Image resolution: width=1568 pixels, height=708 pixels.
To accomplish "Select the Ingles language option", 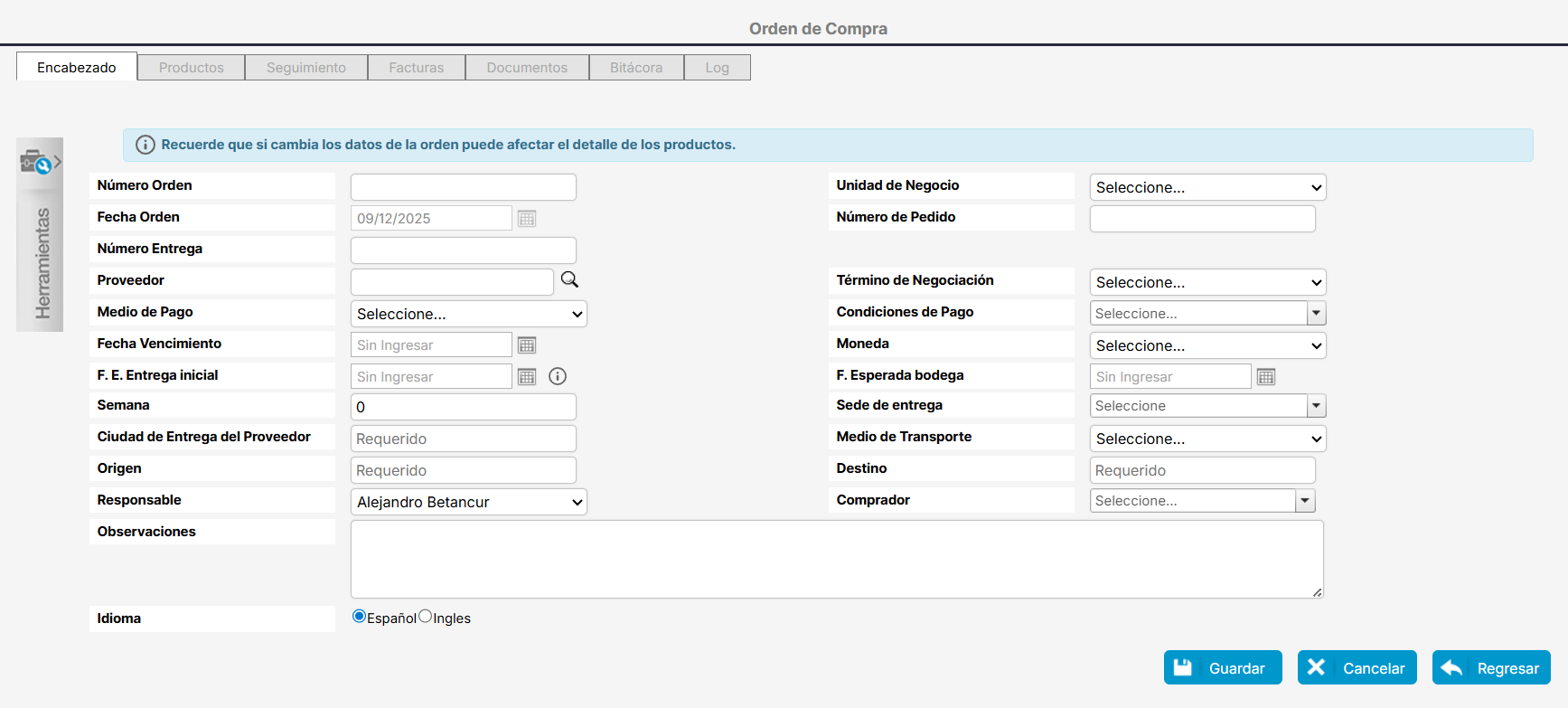I will [x=426, y=617].
